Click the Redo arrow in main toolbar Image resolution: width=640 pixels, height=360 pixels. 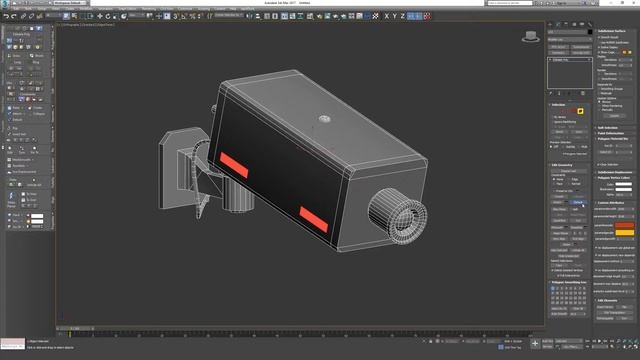tap(13, 16)
